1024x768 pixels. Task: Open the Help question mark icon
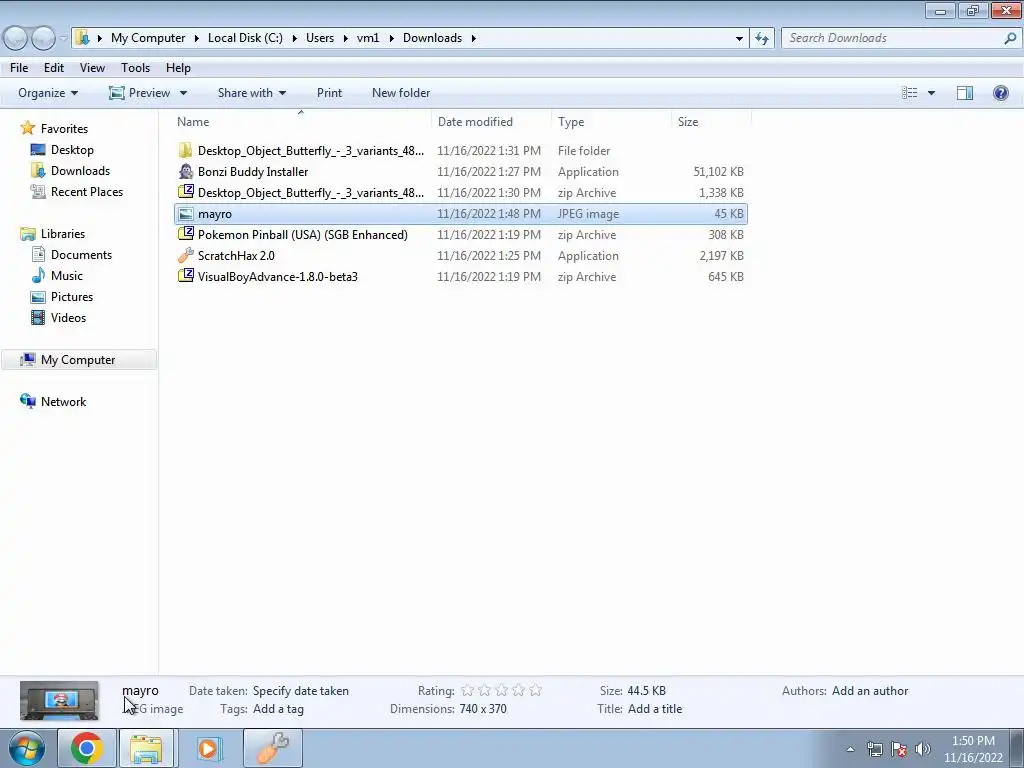(x=1000, y=93)
